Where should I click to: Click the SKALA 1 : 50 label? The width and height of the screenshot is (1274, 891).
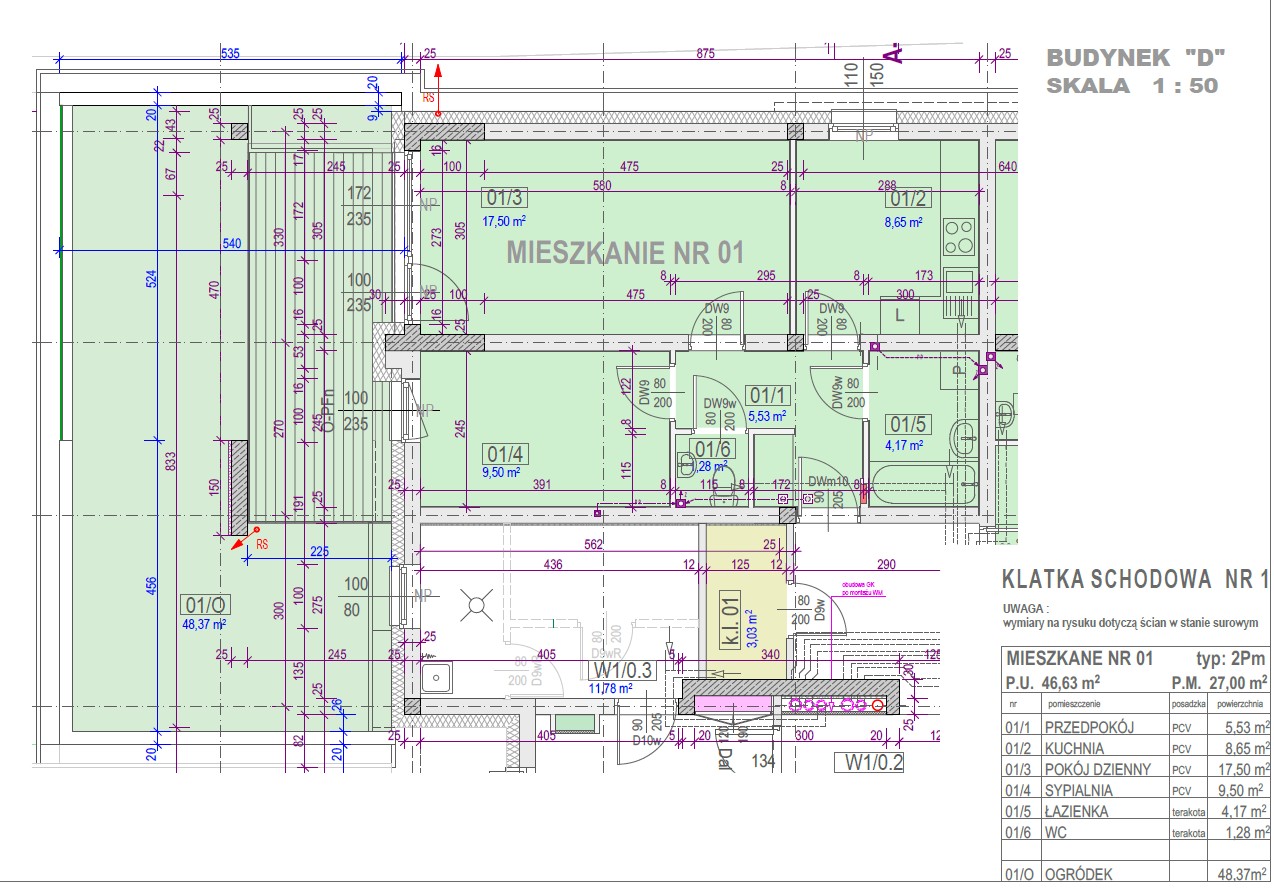click(1132, 86)
